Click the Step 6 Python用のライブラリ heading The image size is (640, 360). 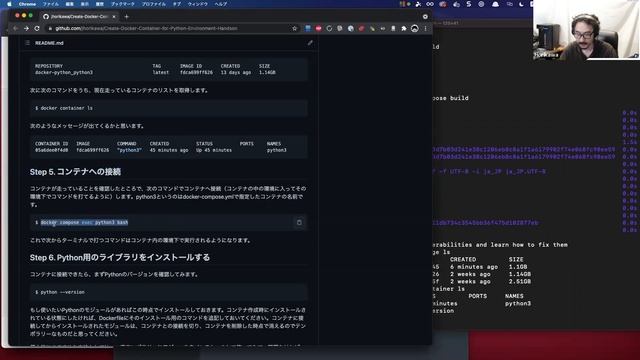[x=120, y=258]
